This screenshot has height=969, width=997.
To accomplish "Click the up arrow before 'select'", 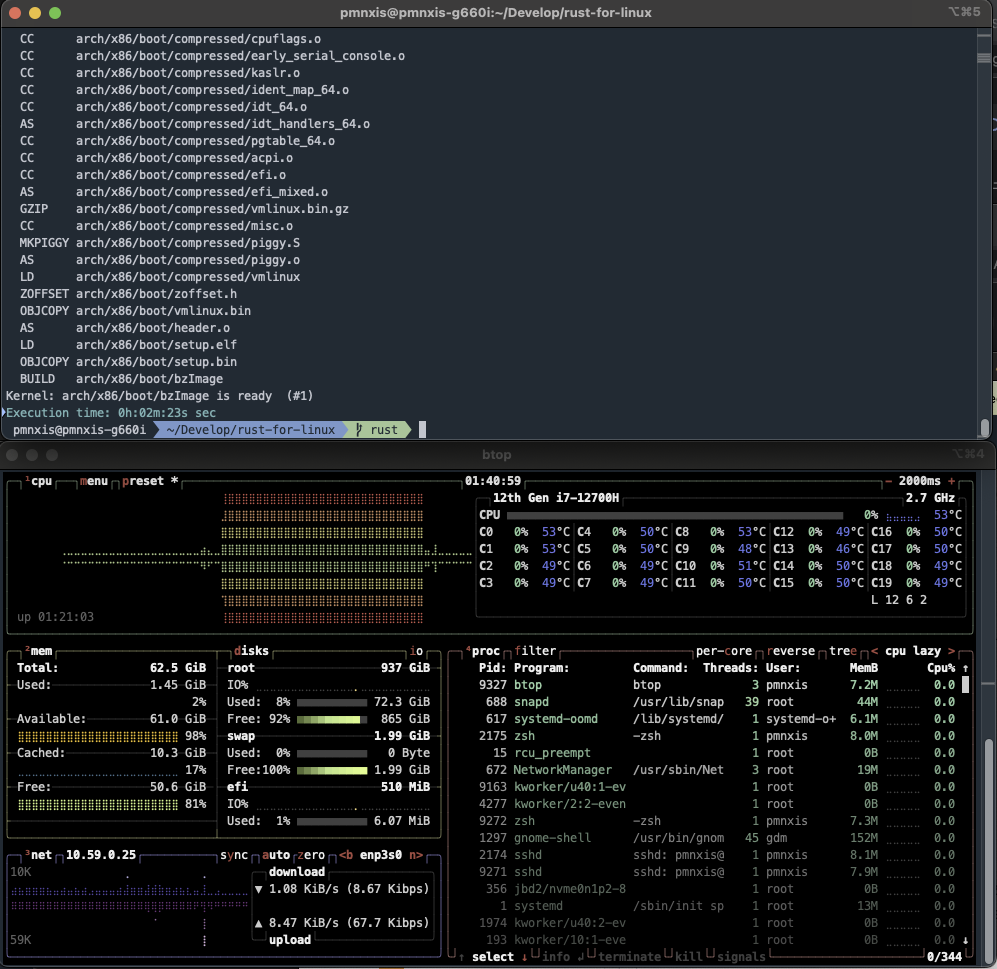I will pyautogui.click(x=461, y=957).
